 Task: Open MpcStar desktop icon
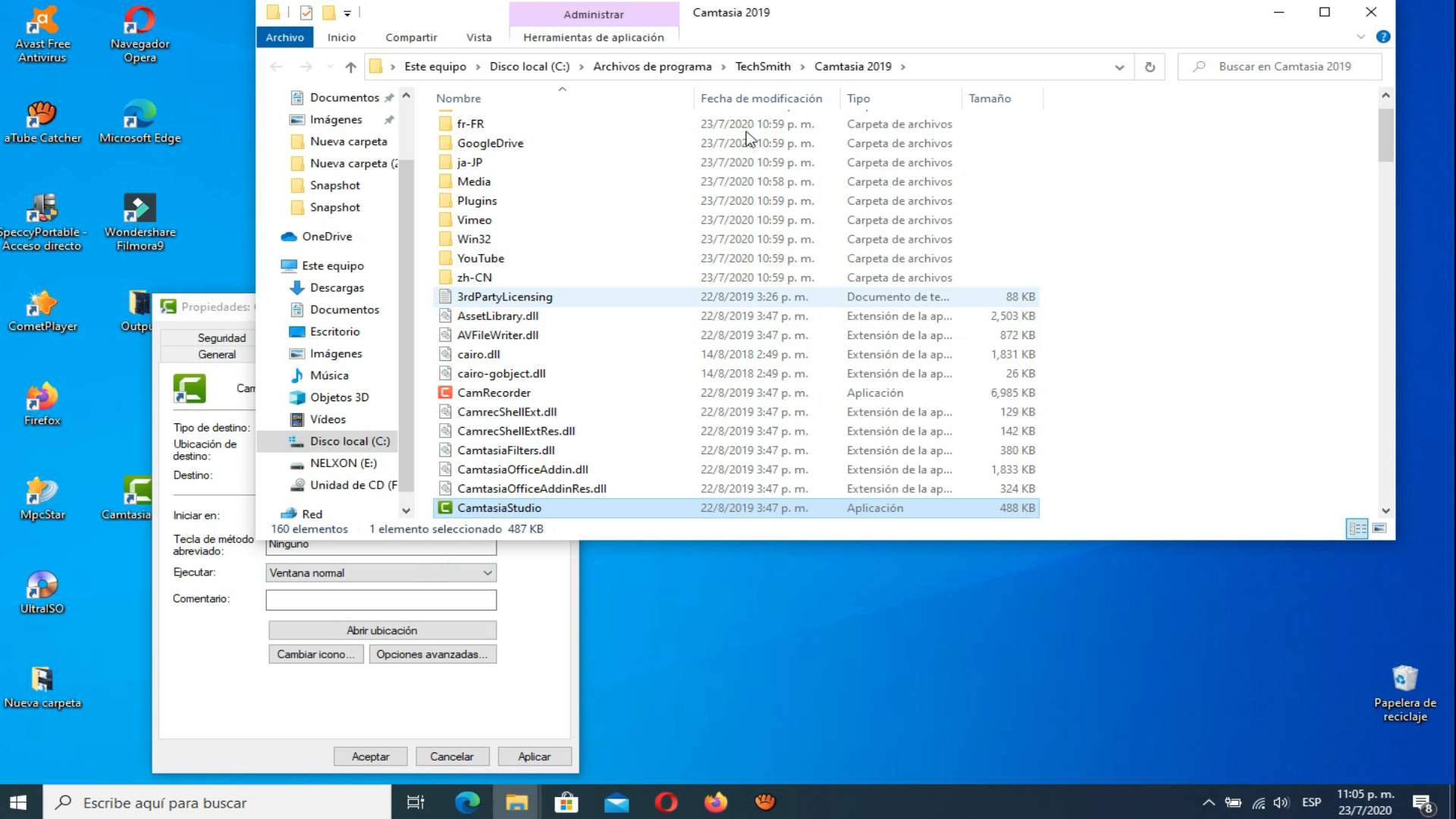click(42, 499)
